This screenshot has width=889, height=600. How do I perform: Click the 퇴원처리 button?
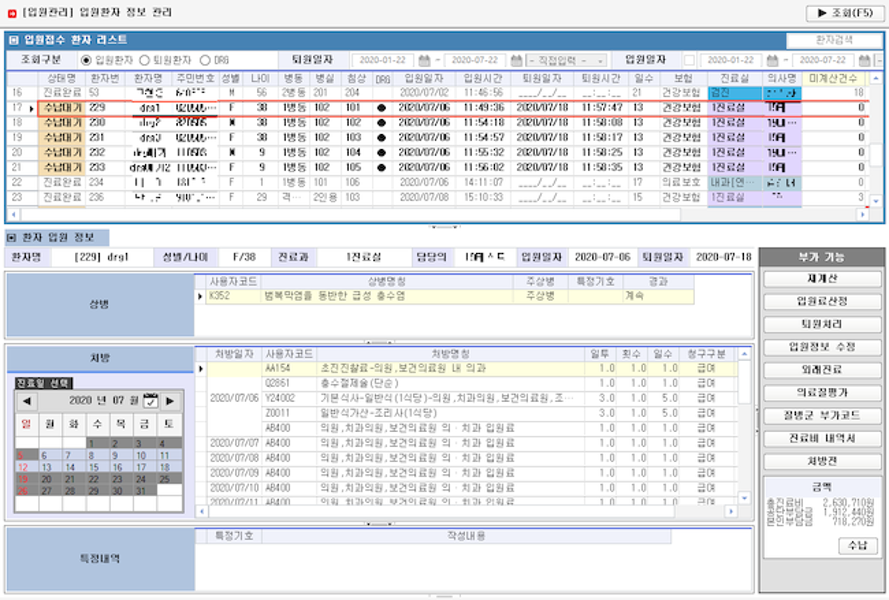point(822,324)
